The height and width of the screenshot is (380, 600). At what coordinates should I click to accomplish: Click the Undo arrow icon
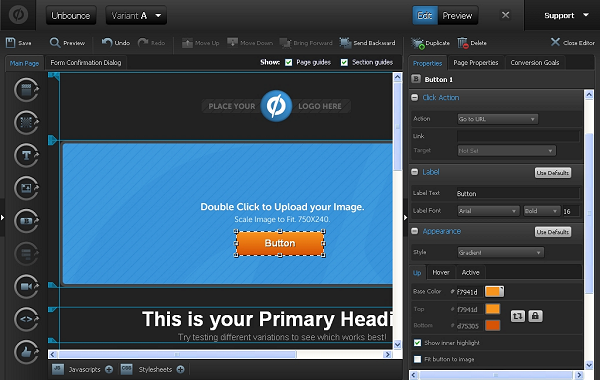[107, 42]
